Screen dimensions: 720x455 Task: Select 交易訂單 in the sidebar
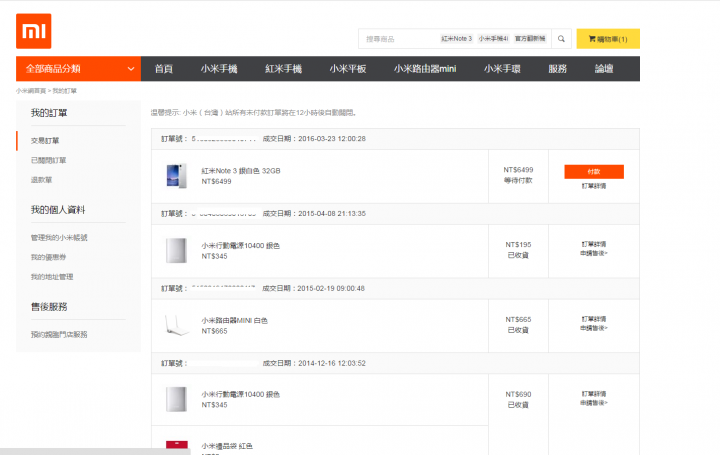click(45, 140)
